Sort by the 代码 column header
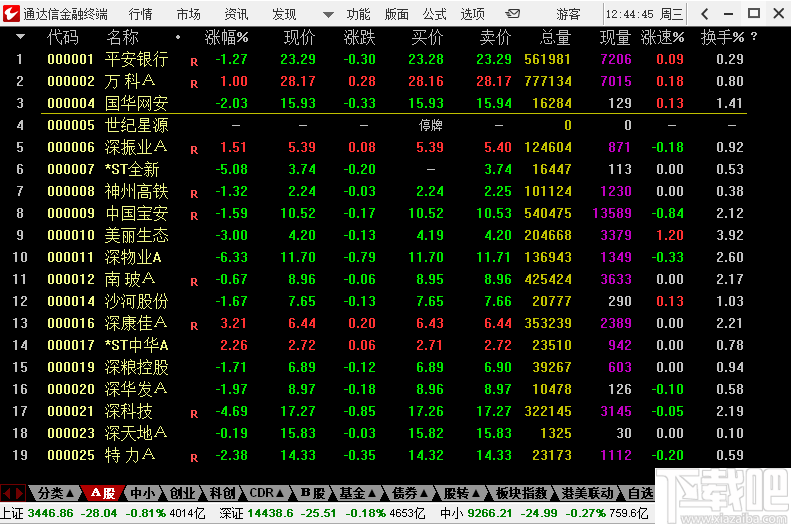Screen dimensions: 791x524 (63, 37)
